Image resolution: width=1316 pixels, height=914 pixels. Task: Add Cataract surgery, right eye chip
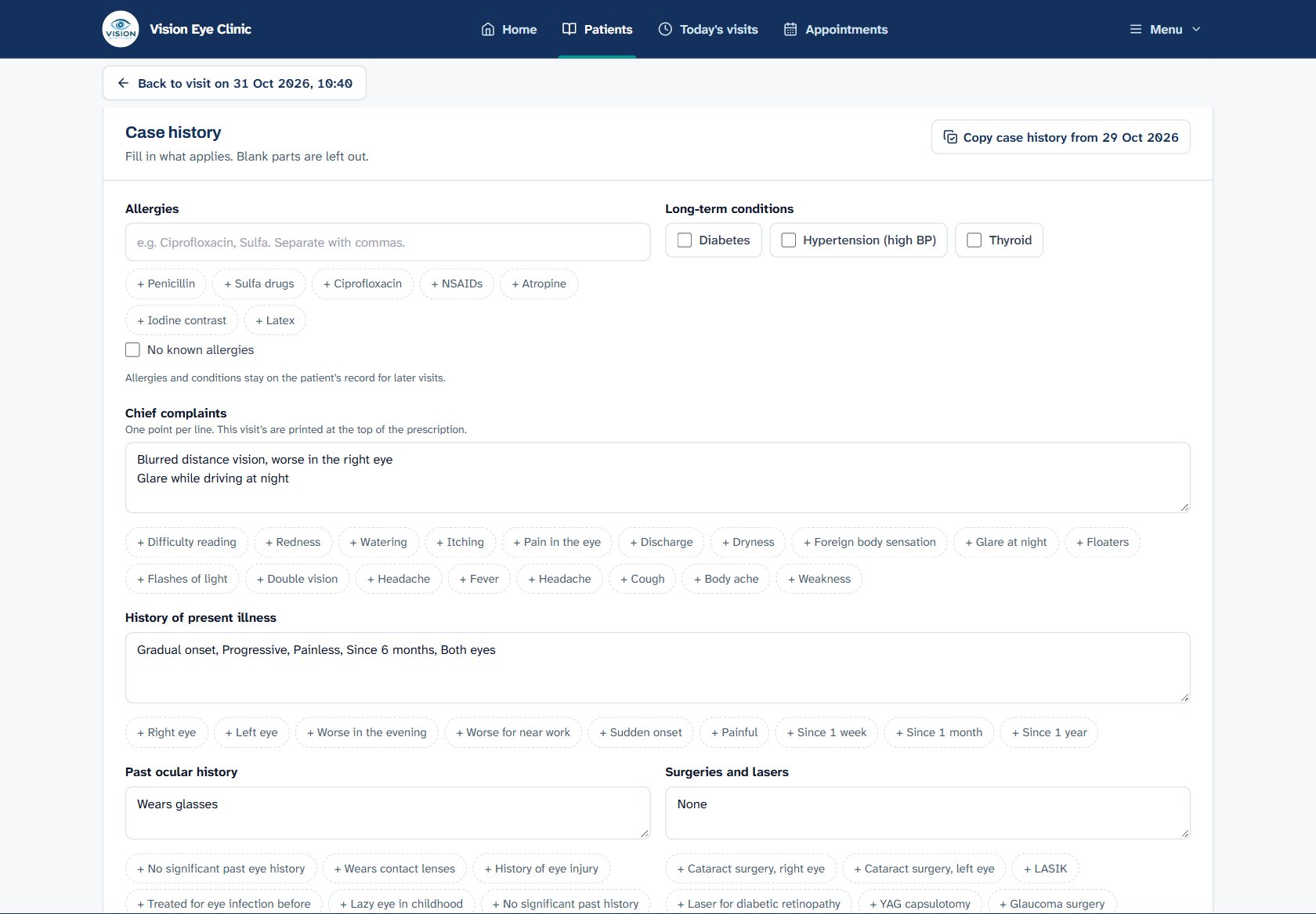(751, 869)
